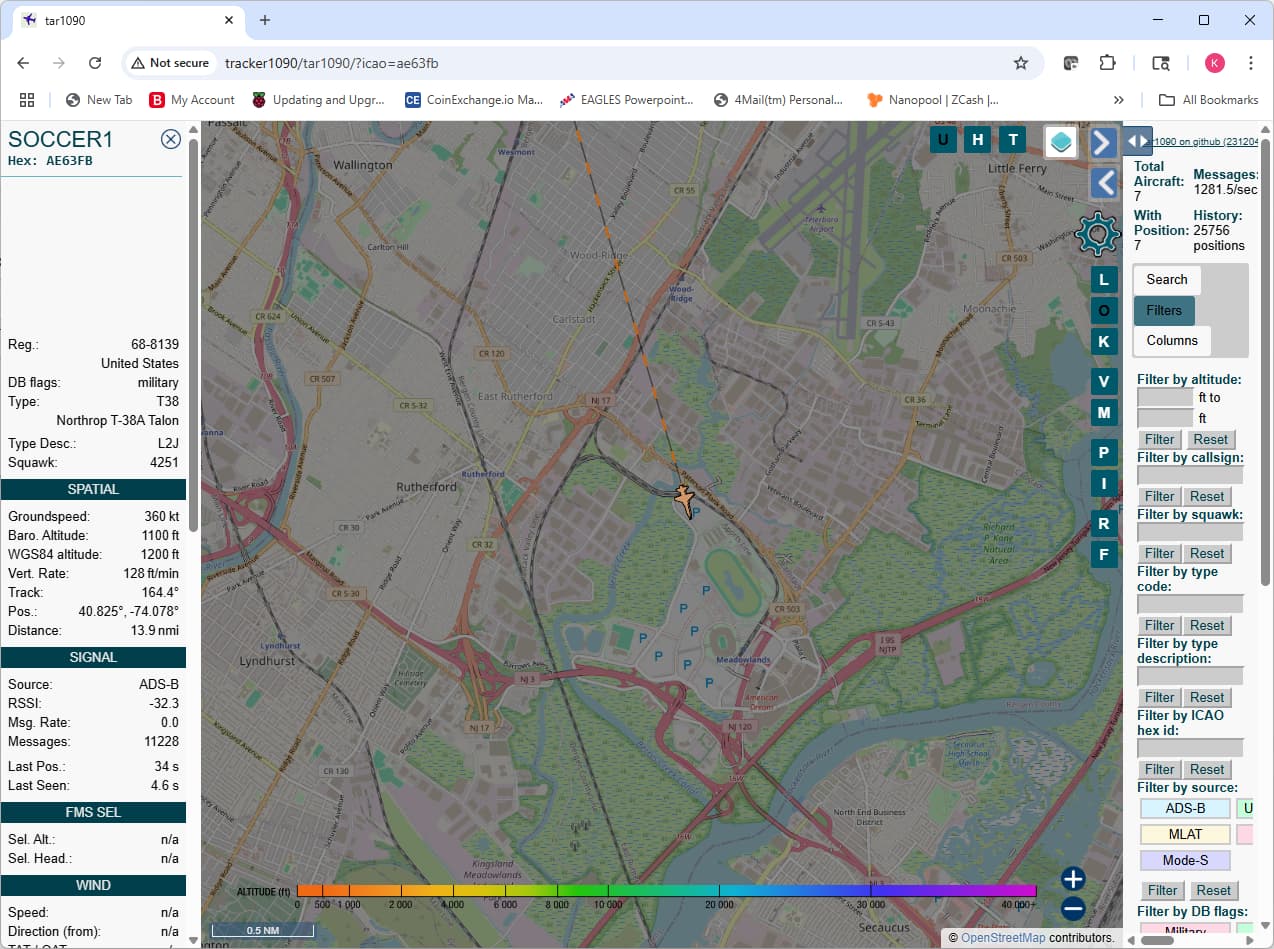Click the Not secure site info chip
This screenshot has height=949, width=1274.
tap(170, 63)
